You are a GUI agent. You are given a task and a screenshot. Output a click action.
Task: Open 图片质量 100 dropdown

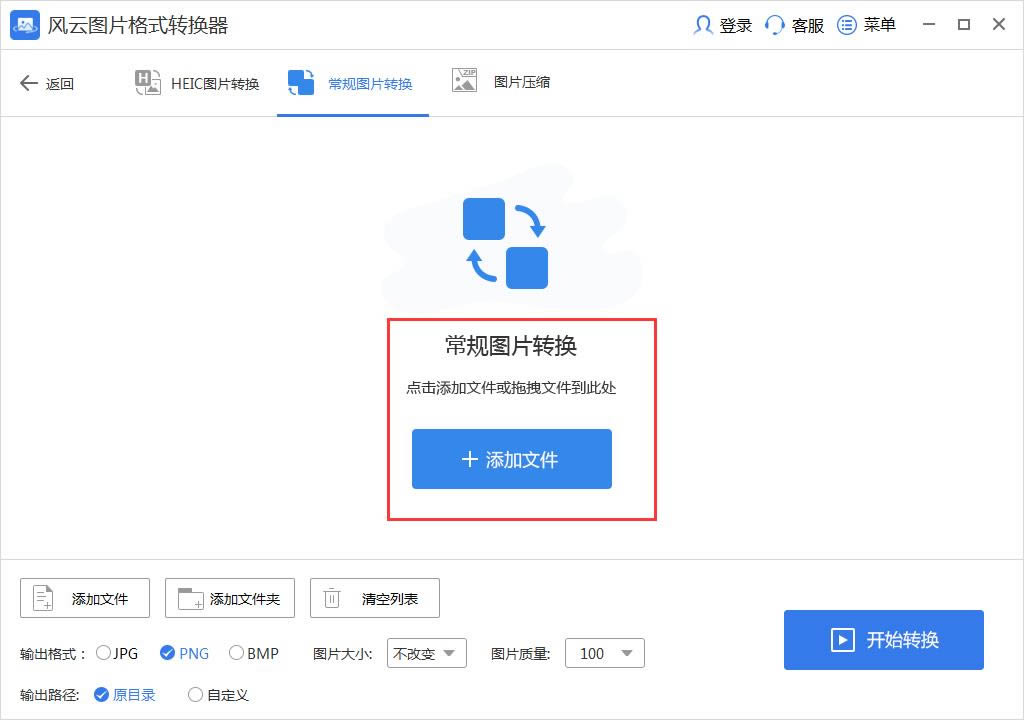(605, 653)
